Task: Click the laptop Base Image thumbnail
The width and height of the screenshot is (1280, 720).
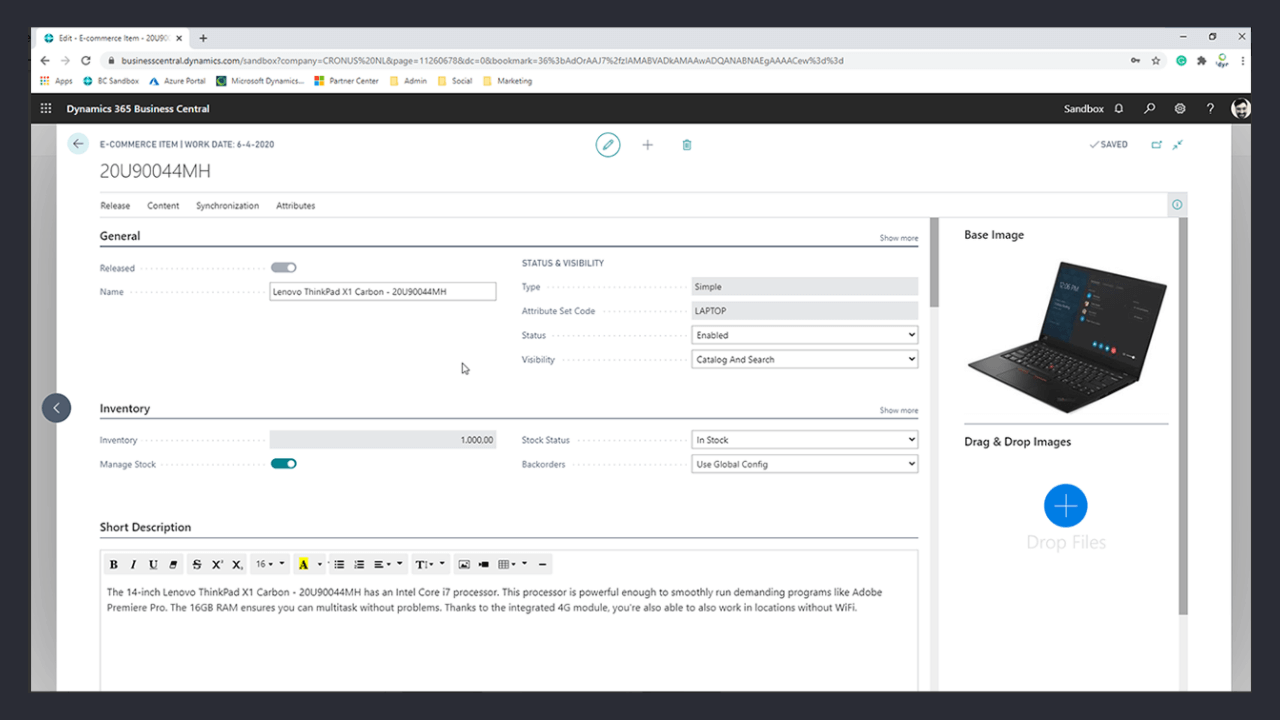Action: click(x=1066, y=335)
